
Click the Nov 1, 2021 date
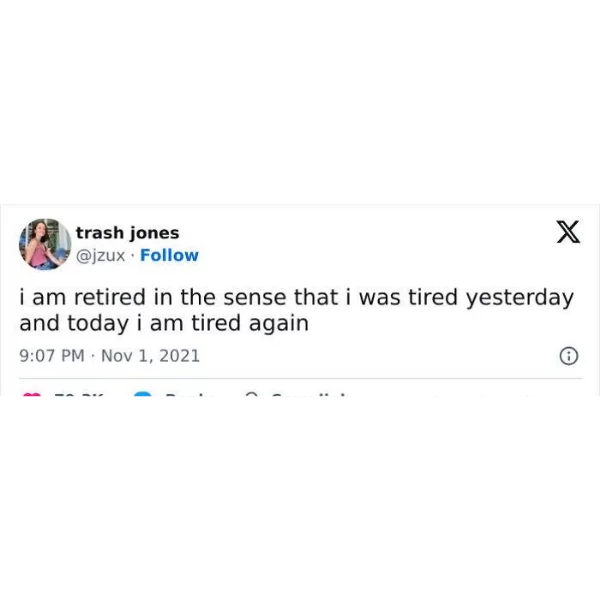pos(150,356)
